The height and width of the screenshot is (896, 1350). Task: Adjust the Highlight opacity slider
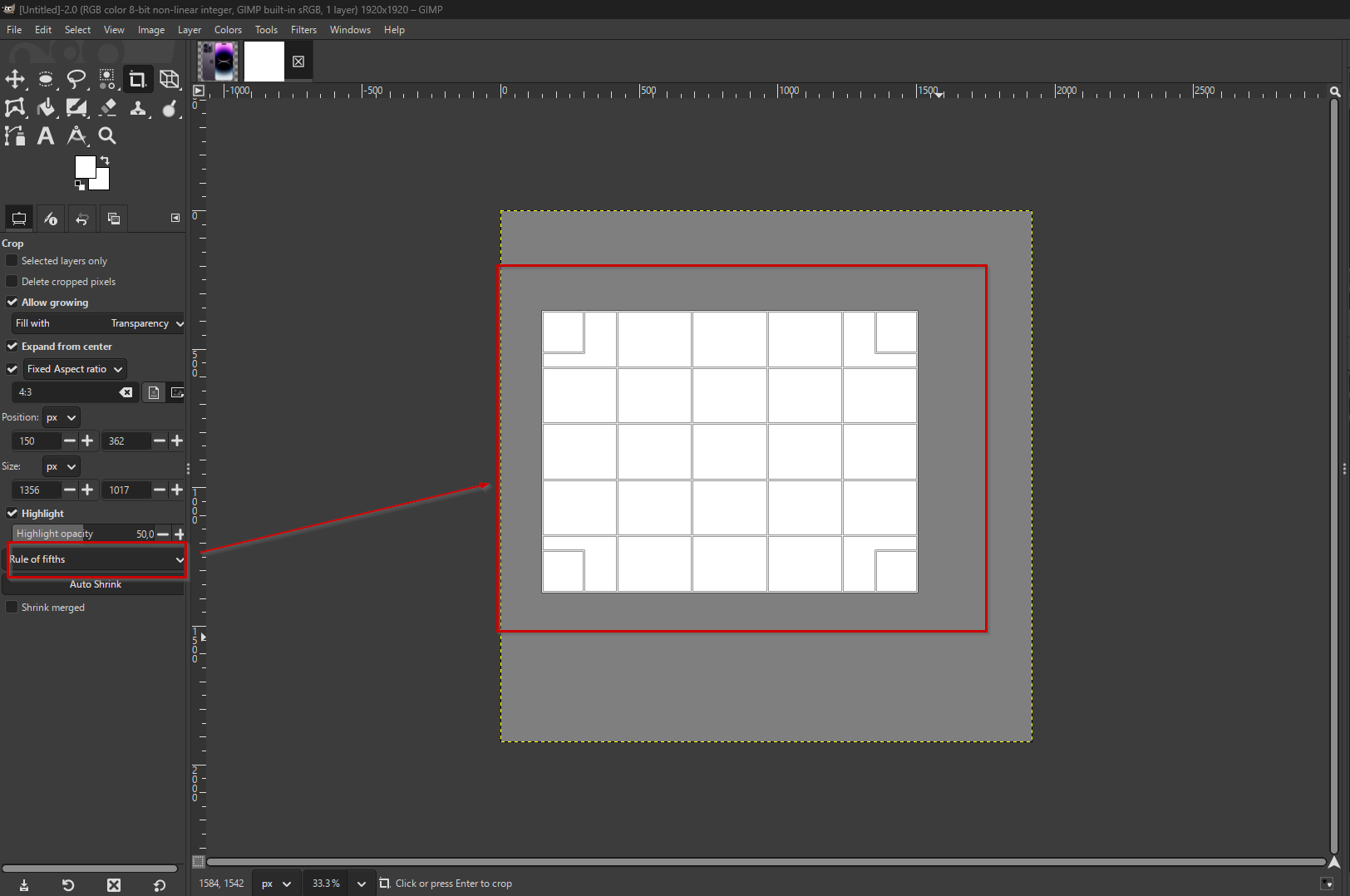83,534
